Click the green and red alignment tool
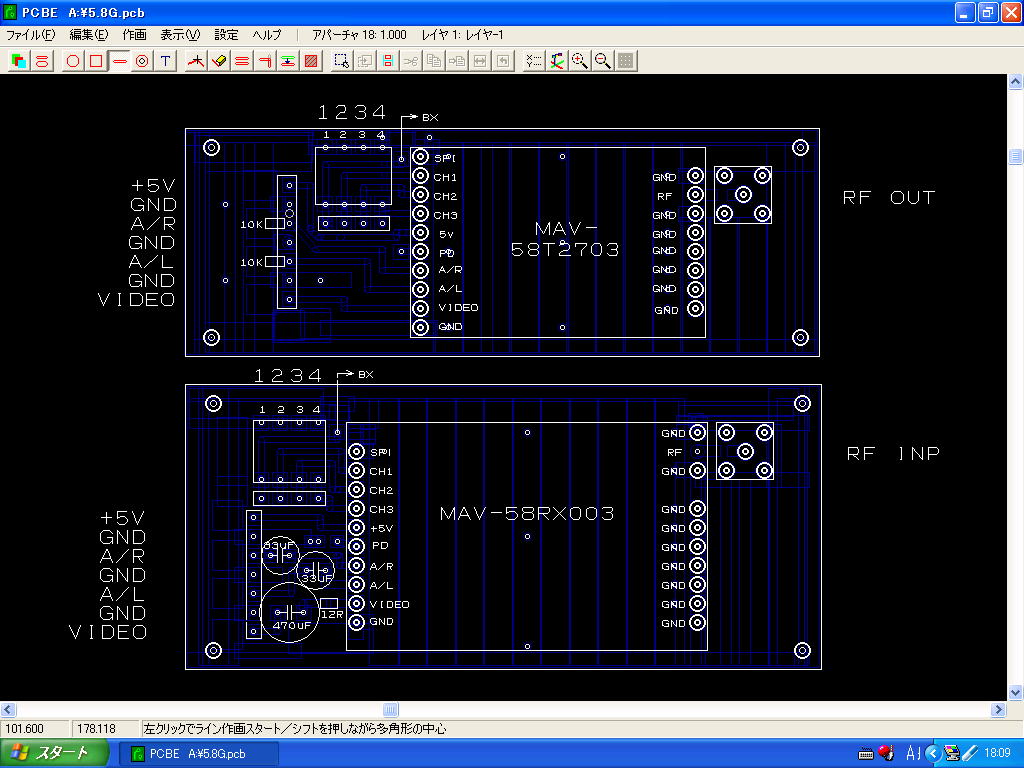The height and width of the screenshot is (768, 1024). coord(288,61)
